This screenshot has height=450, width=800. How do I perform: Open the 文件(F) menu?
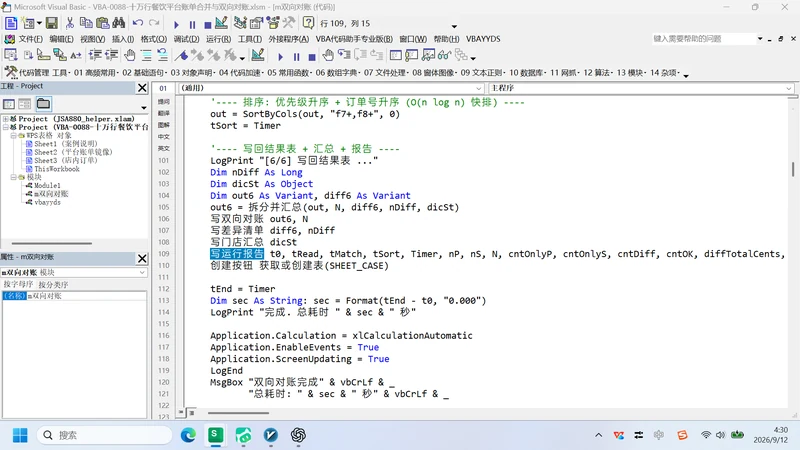(x=31, y=39)
